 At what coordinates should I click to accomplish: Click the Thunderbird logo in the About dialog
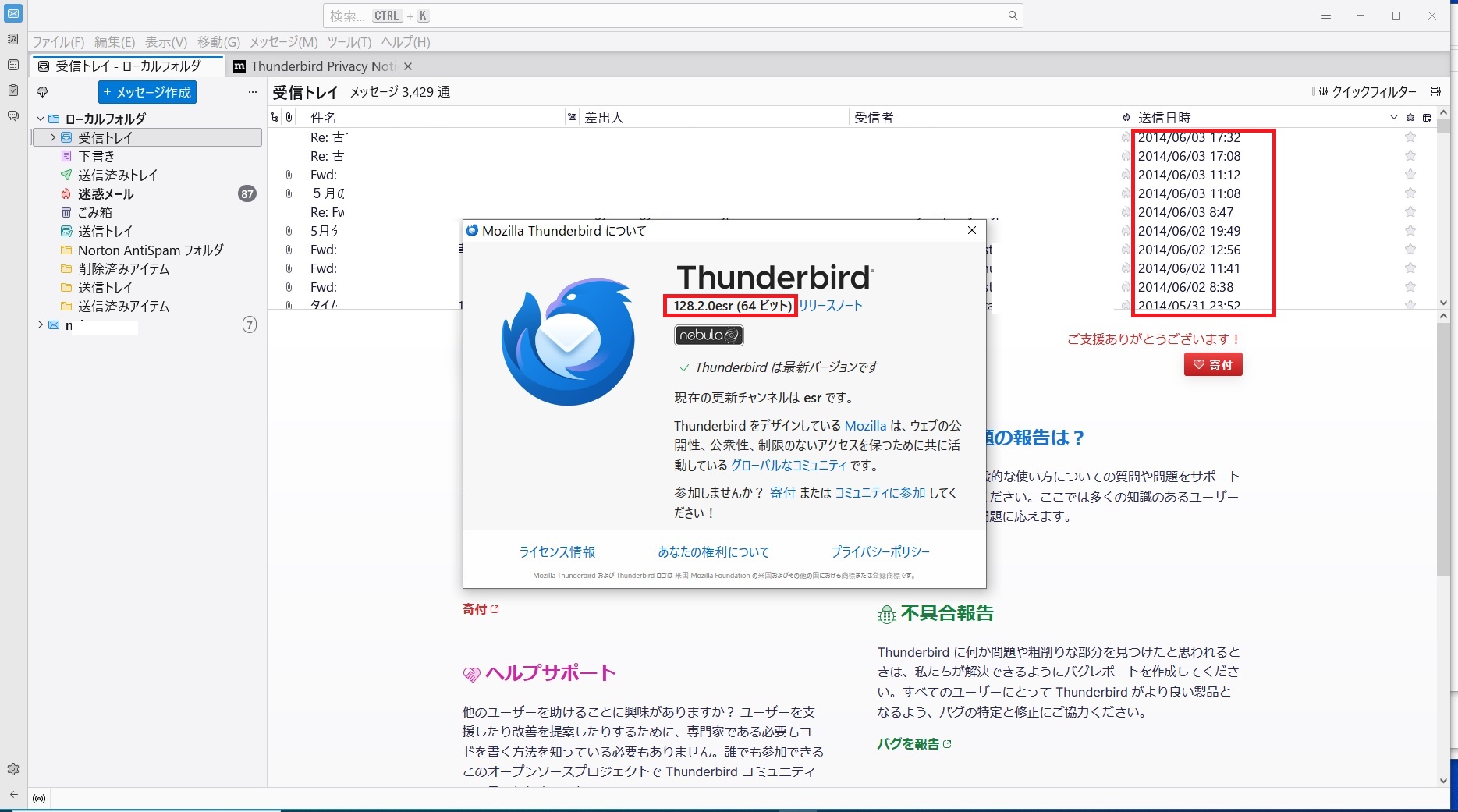click(x=568, y=342)
